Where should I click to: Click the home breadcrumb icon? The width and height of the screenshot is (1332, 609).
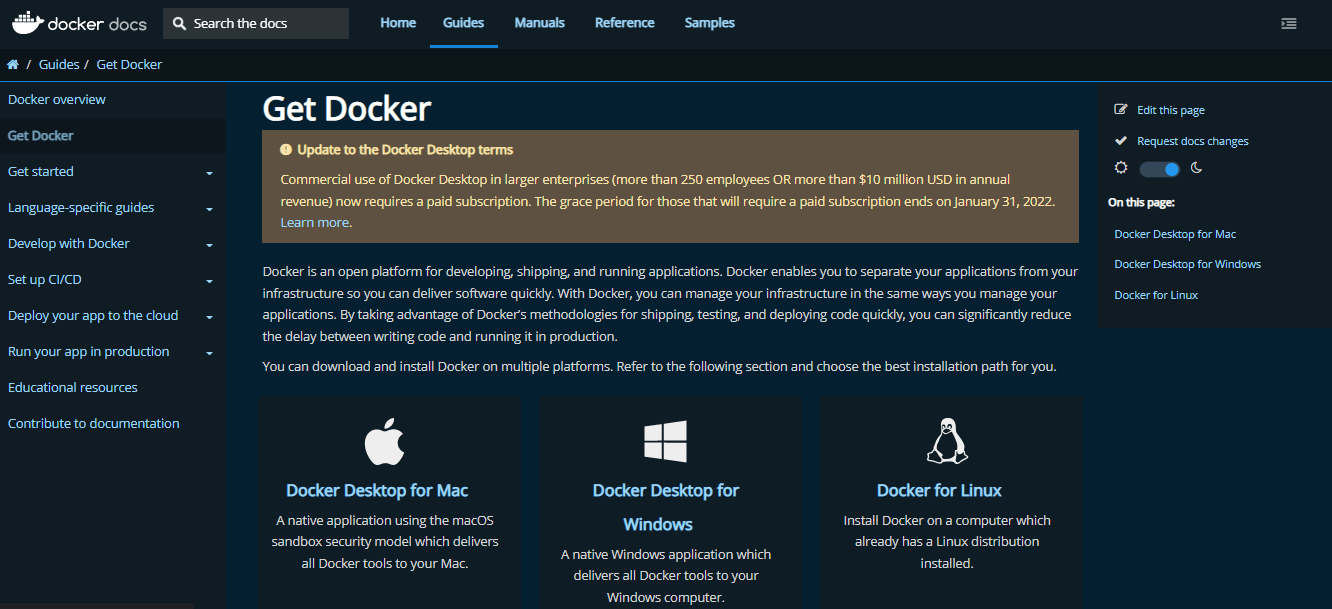(13, 65)
